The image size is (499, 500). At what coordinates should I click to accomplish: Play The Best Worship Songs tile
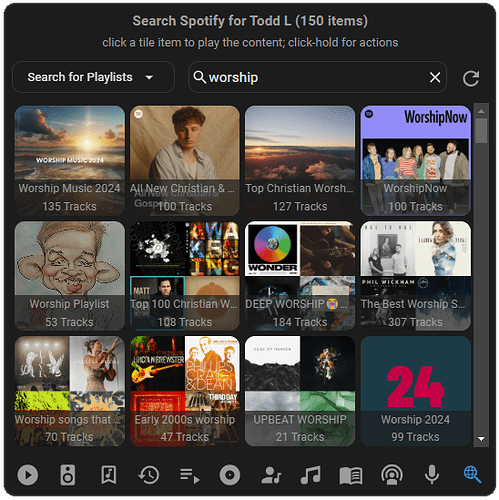[416, 276]
